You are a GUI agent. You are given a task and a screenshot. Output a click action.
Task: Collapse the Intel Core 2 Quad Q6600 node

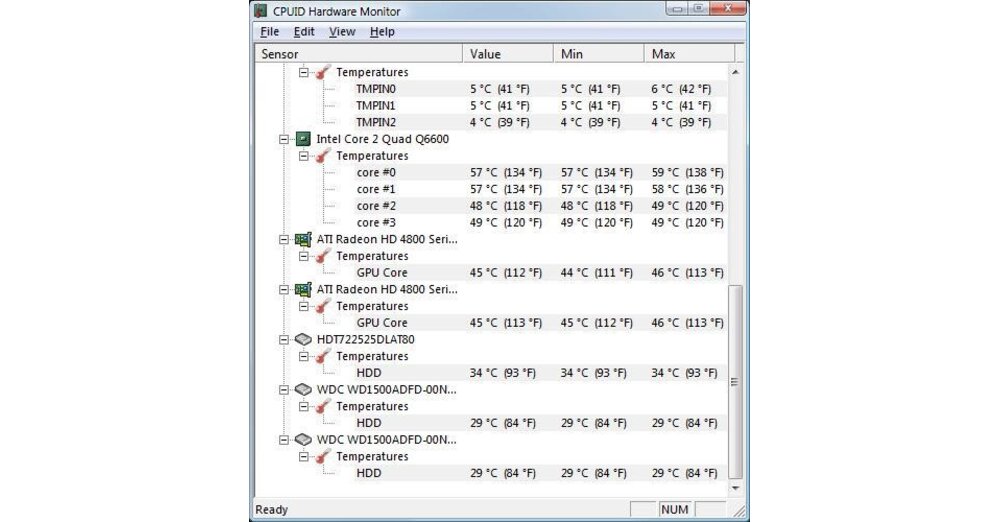pyautogui.click(x=284, y=139)
